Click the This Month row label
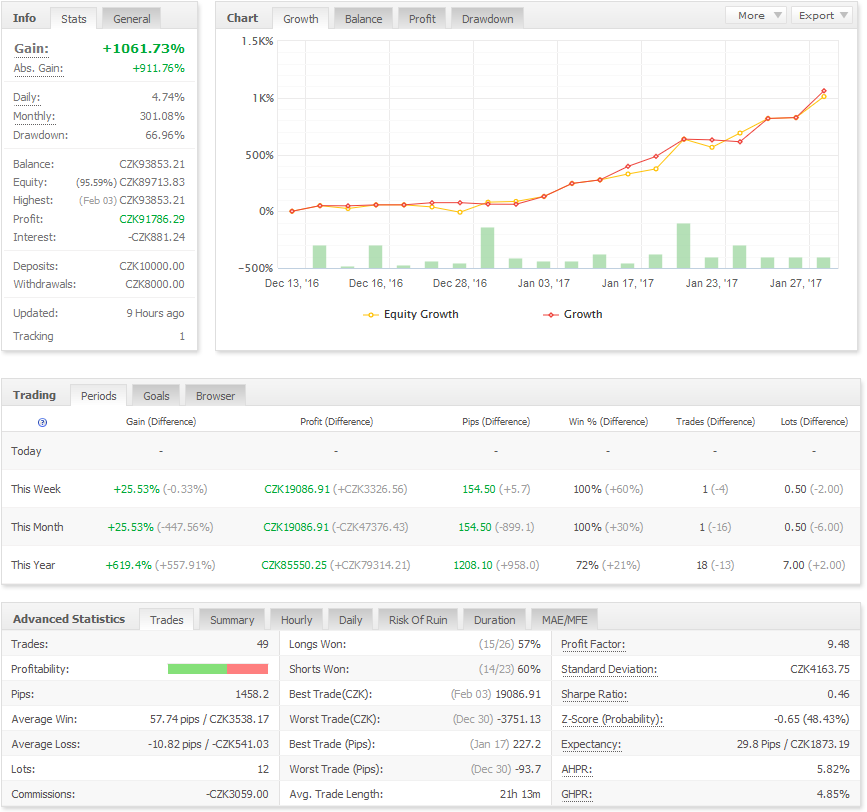Image resolution: width=867 pixels, height=812 pixels. [37, 527]
